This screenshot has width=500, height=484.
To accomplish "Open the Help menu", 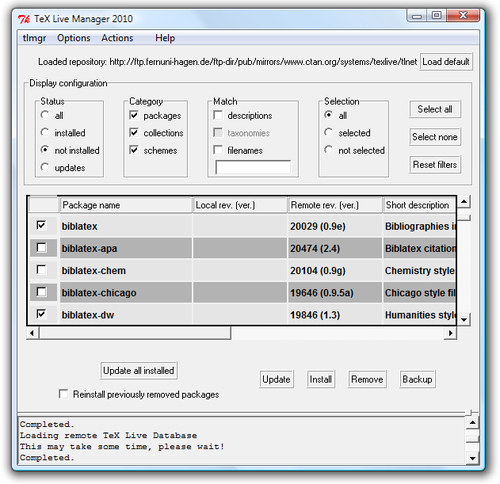I will pyautogui.click(x=165, y=38).
